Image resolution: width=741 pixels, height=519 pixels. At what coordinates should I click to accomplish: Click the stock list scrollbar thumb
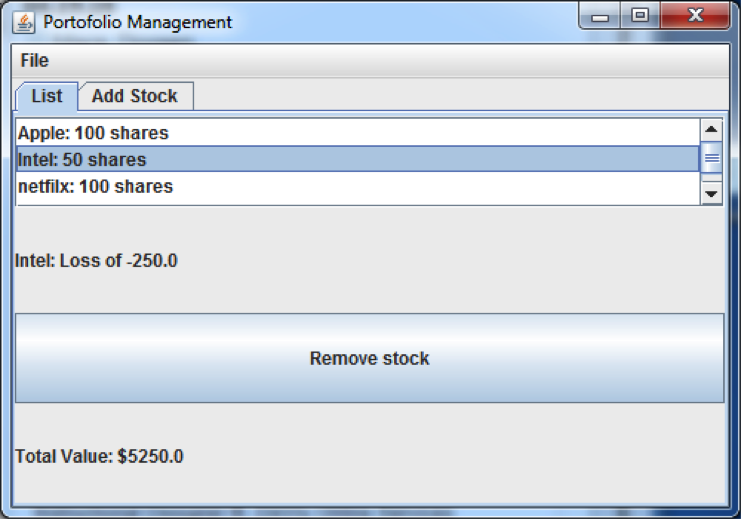(712, 158)
